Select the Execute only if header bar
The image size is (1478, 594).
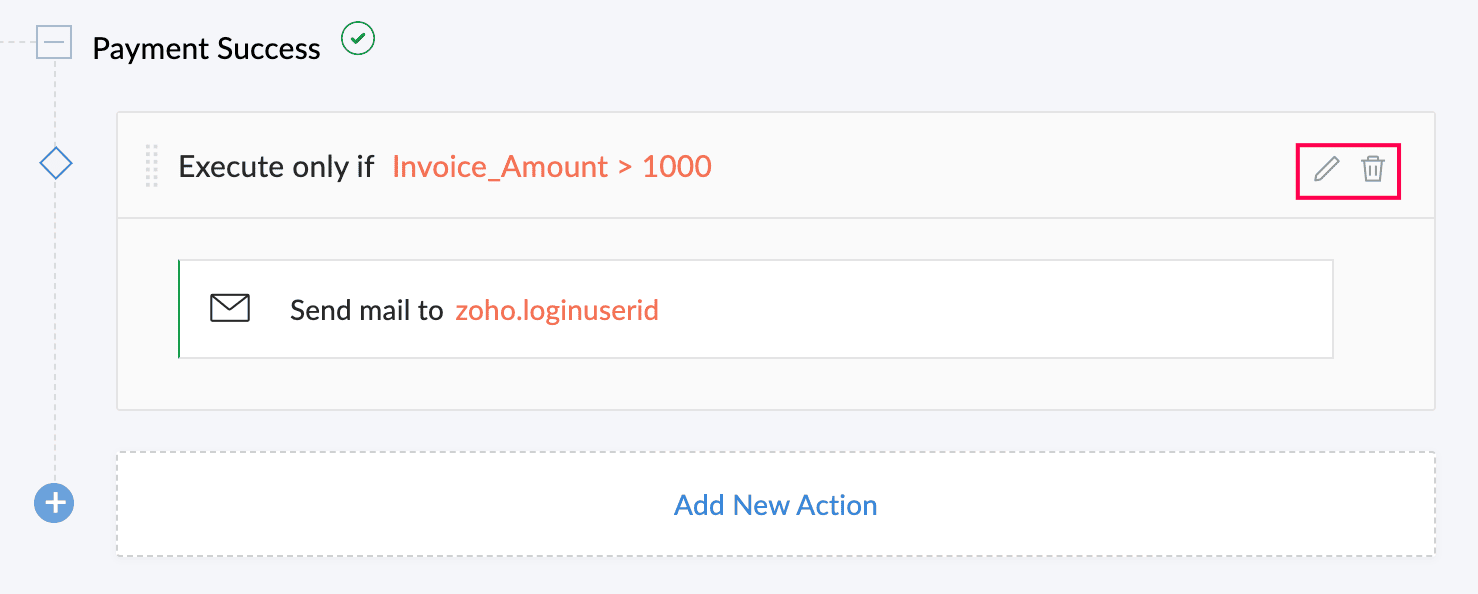pos(776,165)
